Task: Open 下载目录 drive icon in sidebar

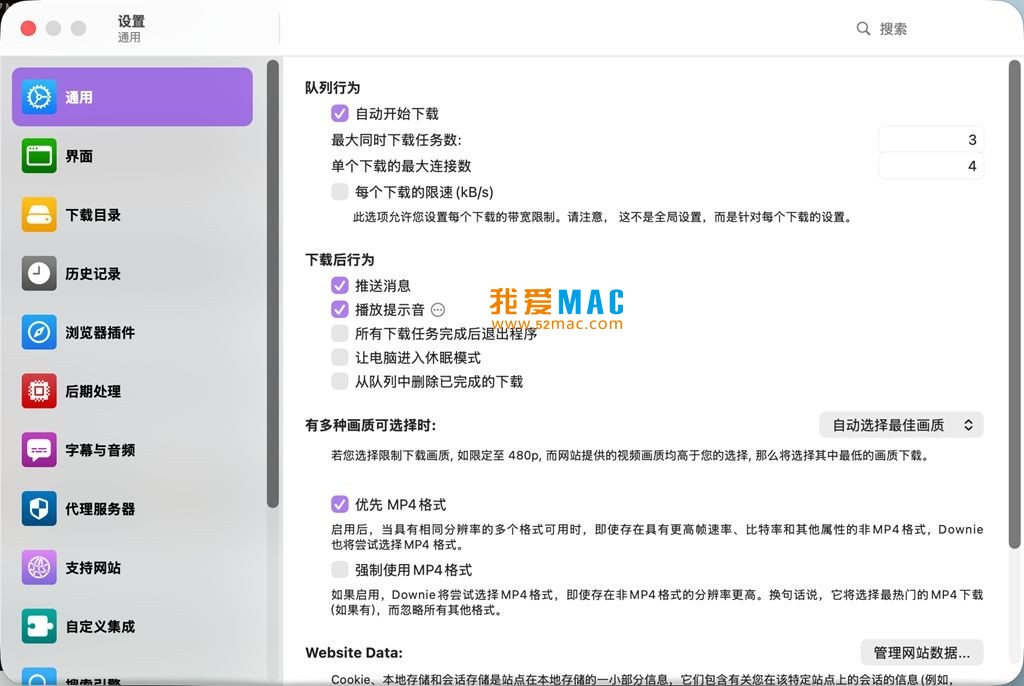Action: click(39, 215)
